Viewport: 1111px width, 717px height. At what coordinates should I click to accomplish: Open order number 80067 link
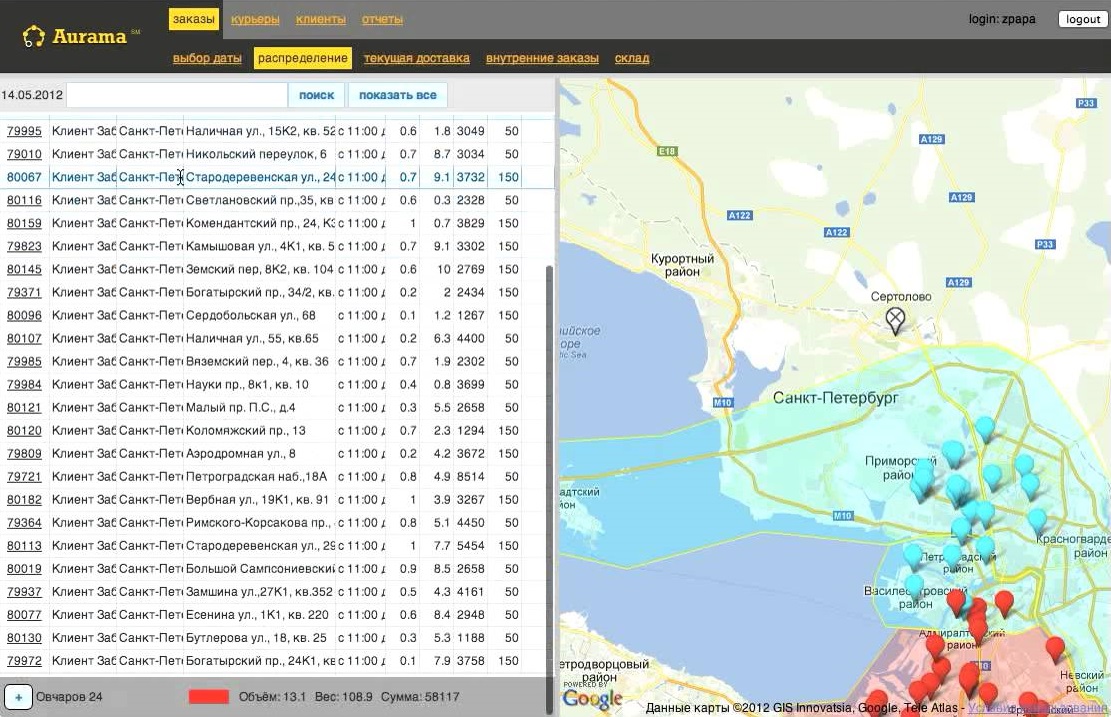coord(24,177)
